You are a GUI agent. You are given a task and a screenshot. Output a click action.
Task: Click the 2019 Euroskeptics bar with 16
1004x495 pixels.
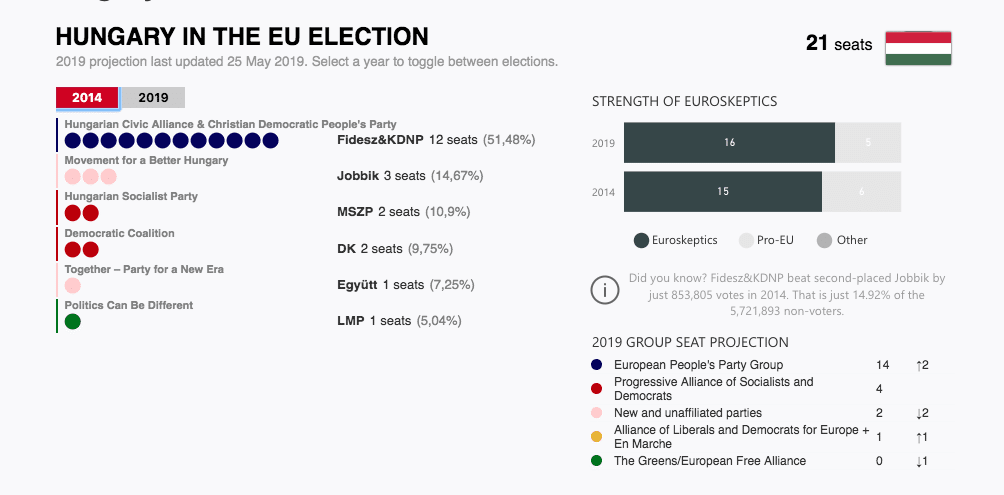(729, 143)
